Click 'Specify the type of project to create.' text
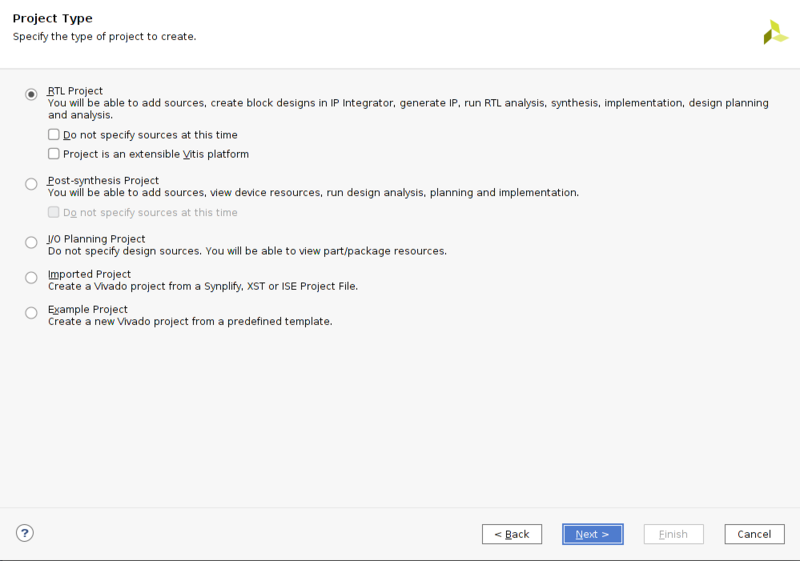Image resolution: width=800 pixels, height=561 pixels. point(105,37)
